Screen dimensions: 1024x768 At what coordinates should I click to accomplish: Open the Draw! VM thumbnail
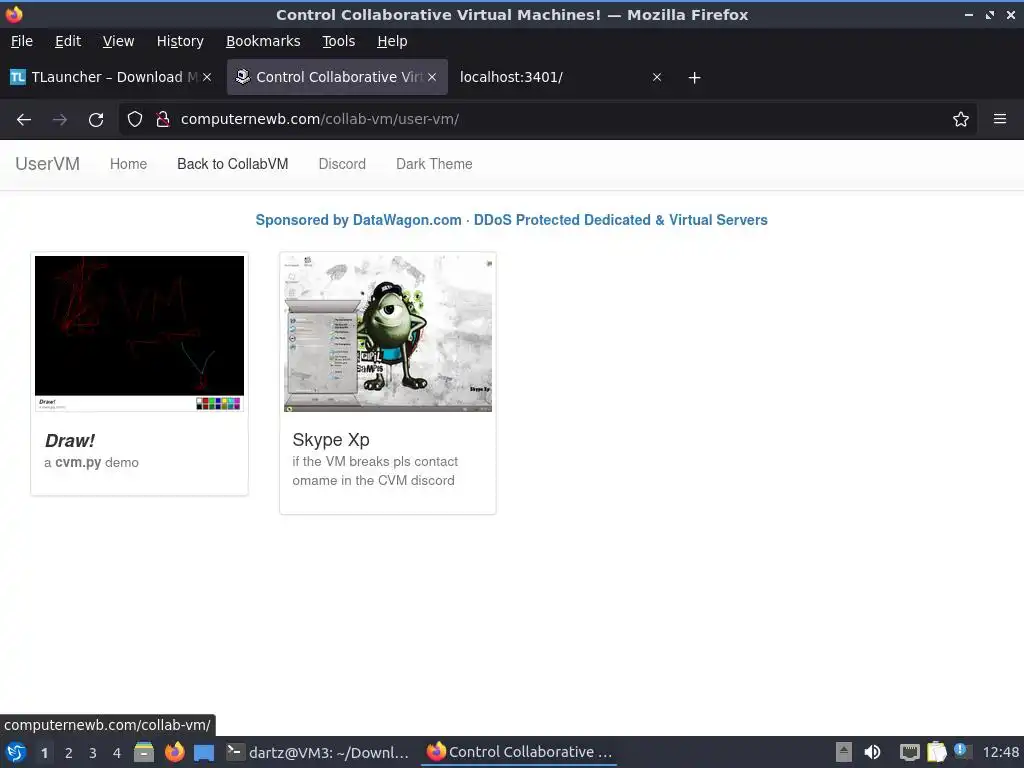(139, 333)
